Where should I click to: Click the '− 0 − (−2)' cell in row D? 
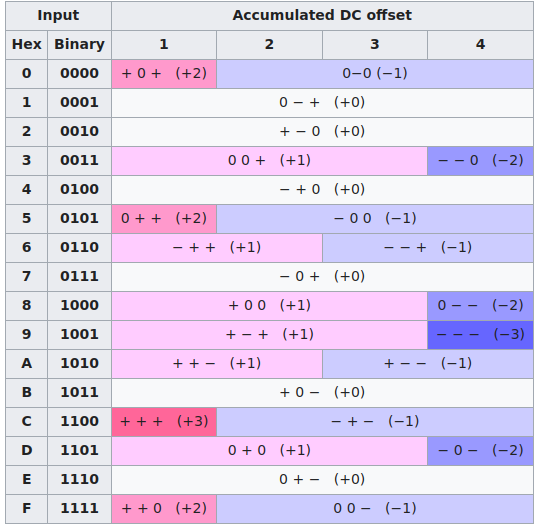pos(480,451)
